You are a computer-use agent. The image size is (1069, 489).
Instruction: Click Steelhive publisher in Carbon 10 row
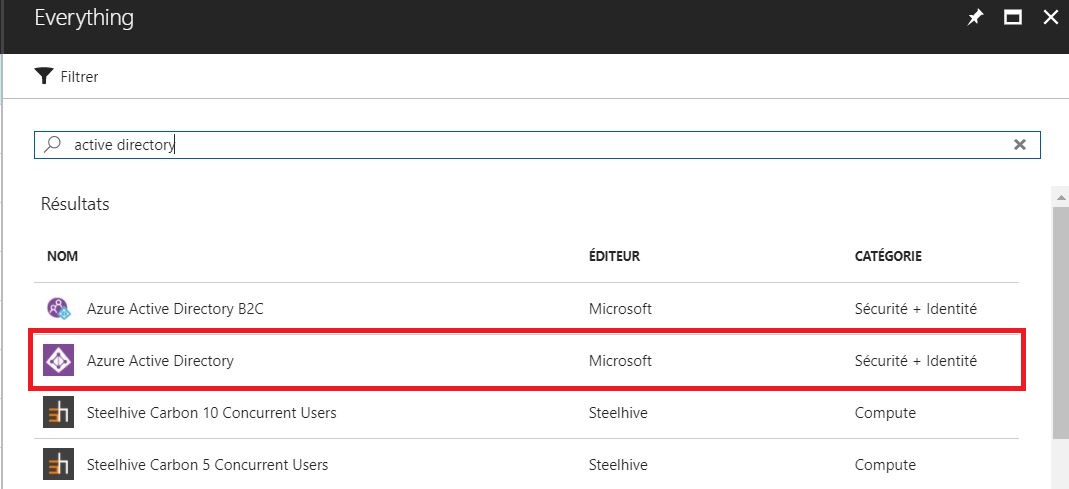pyautogui.click(x=618, y=413)
